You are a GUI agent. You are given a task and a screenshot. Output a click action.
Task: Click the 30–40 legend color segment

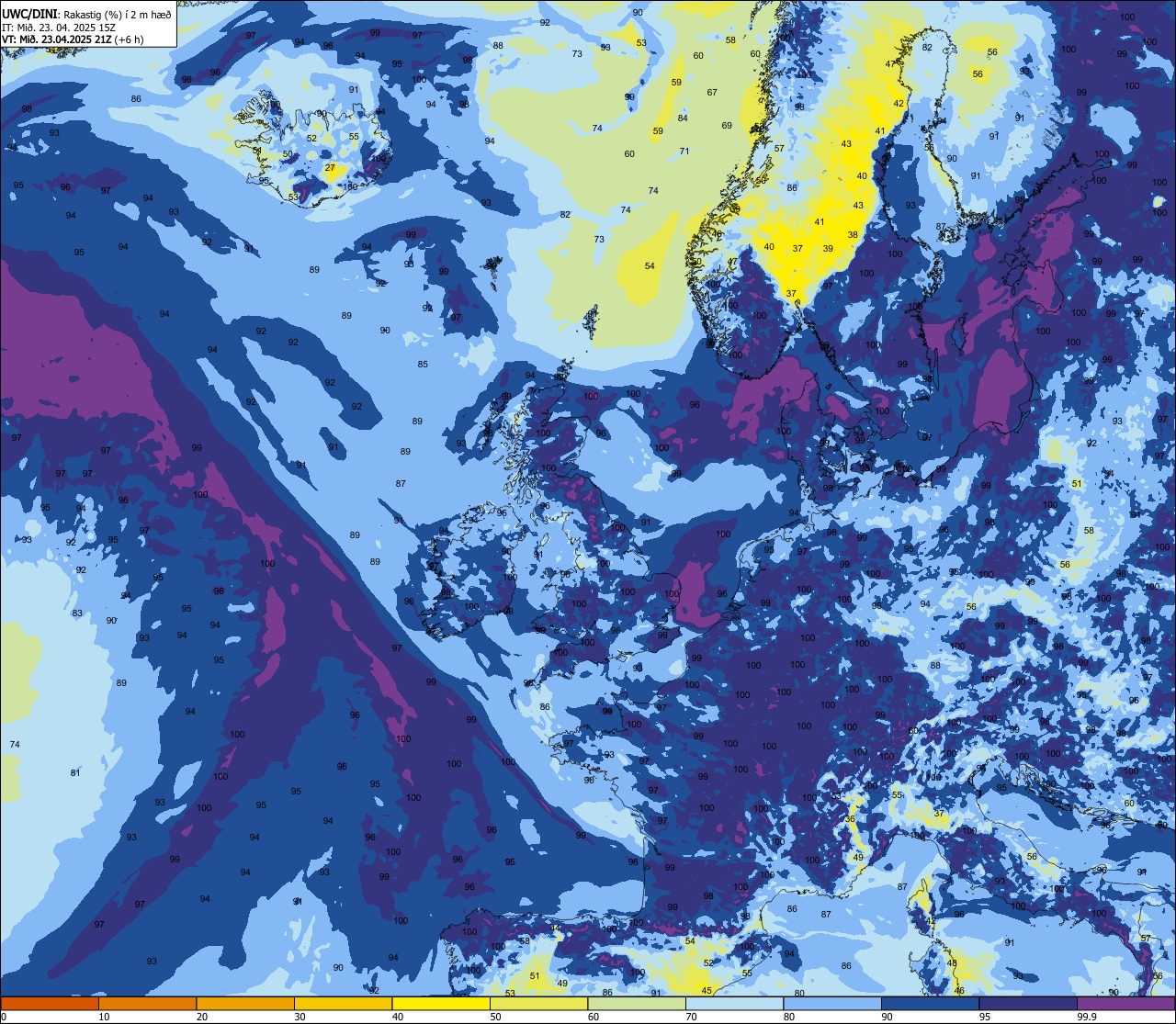(x=343, y=1004)
